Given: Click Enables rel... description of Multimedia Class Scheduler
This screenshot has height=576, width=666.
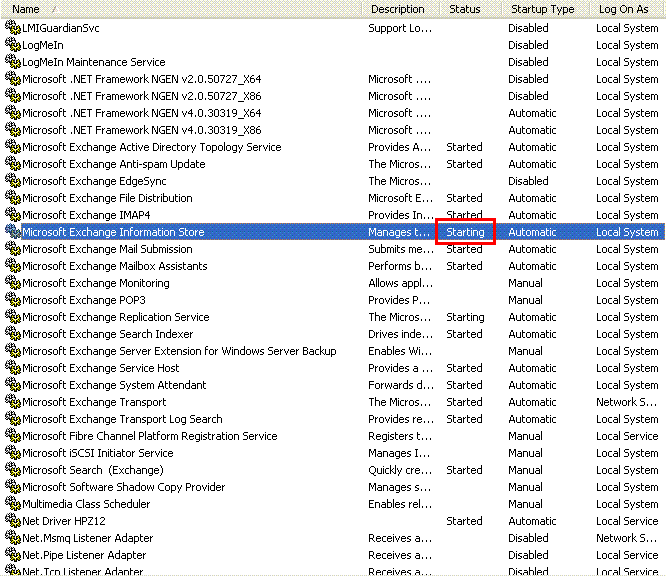Looking at the screenshot, I should 400,504.
